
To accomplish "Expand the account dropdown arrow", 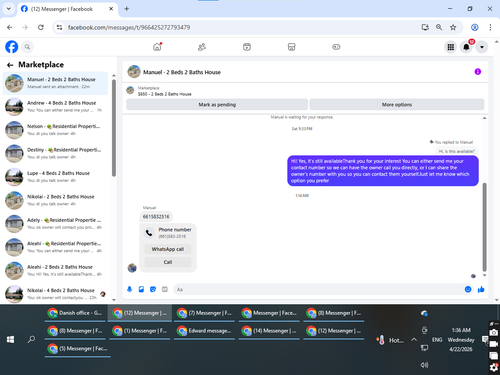I will tap(482, 47).
